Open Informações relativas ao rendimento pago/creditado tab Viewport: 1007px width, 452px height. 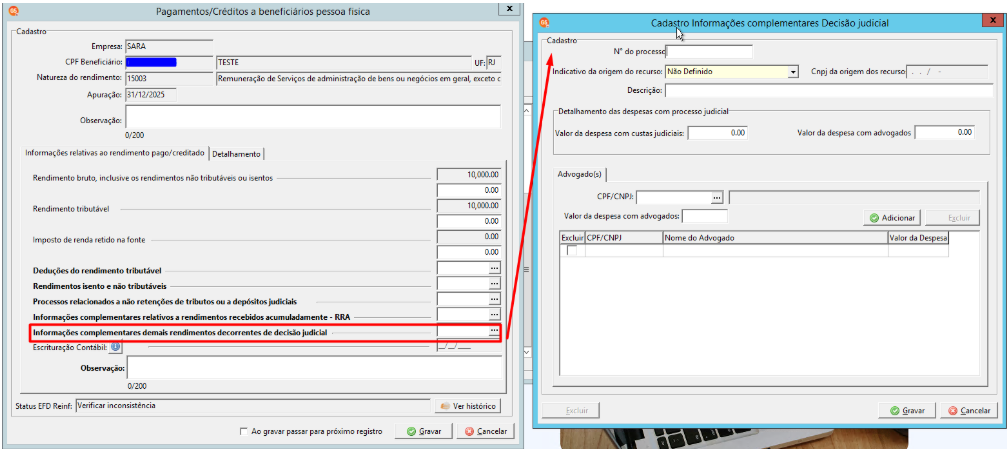tap(114, 153)
